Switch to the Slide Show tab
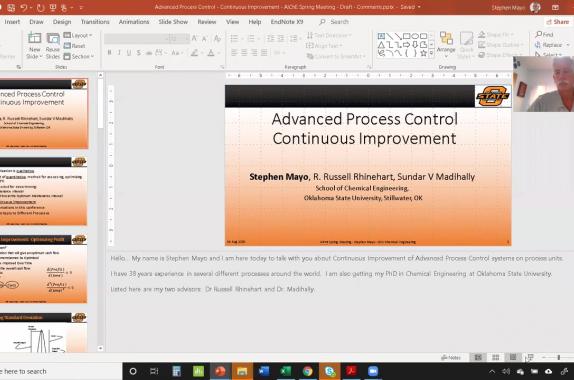The image size is (574, 380). tap(173, 22)
